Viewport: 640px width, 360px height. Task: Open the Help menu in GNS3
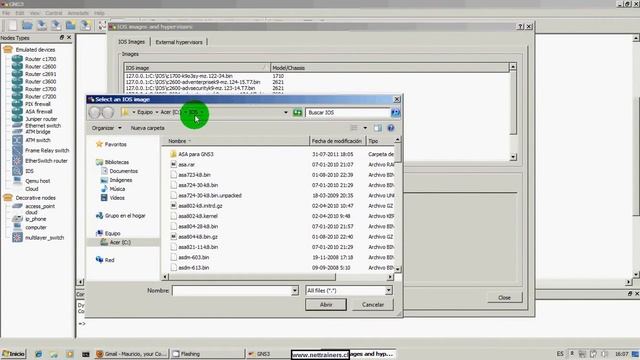click(99, 13)
